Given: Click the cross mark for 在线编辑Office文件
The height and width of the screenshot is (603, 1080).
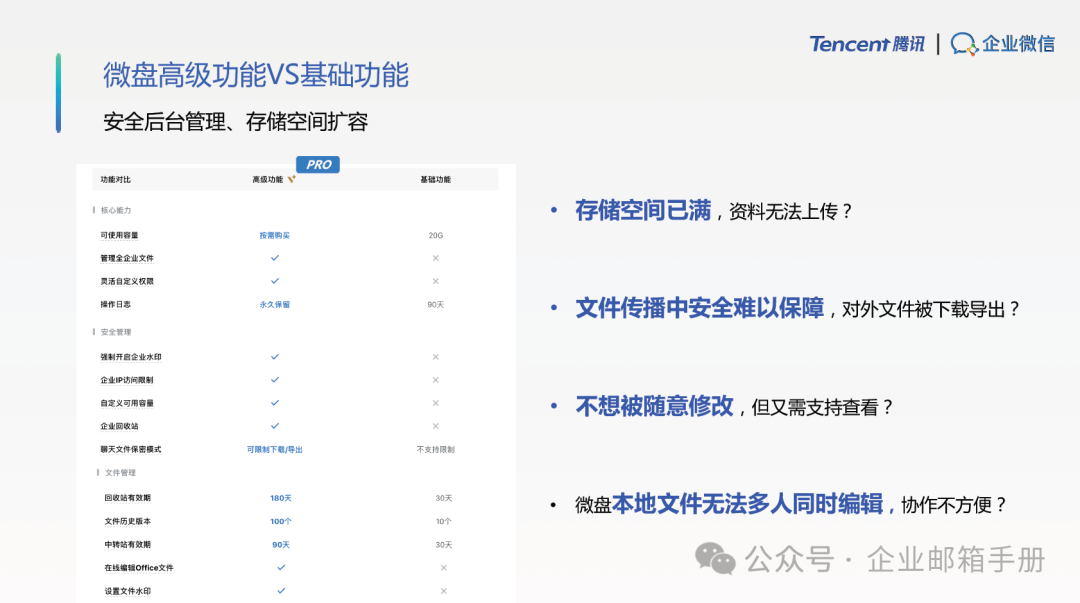Looking at the screenshot, I should point(444,568).
